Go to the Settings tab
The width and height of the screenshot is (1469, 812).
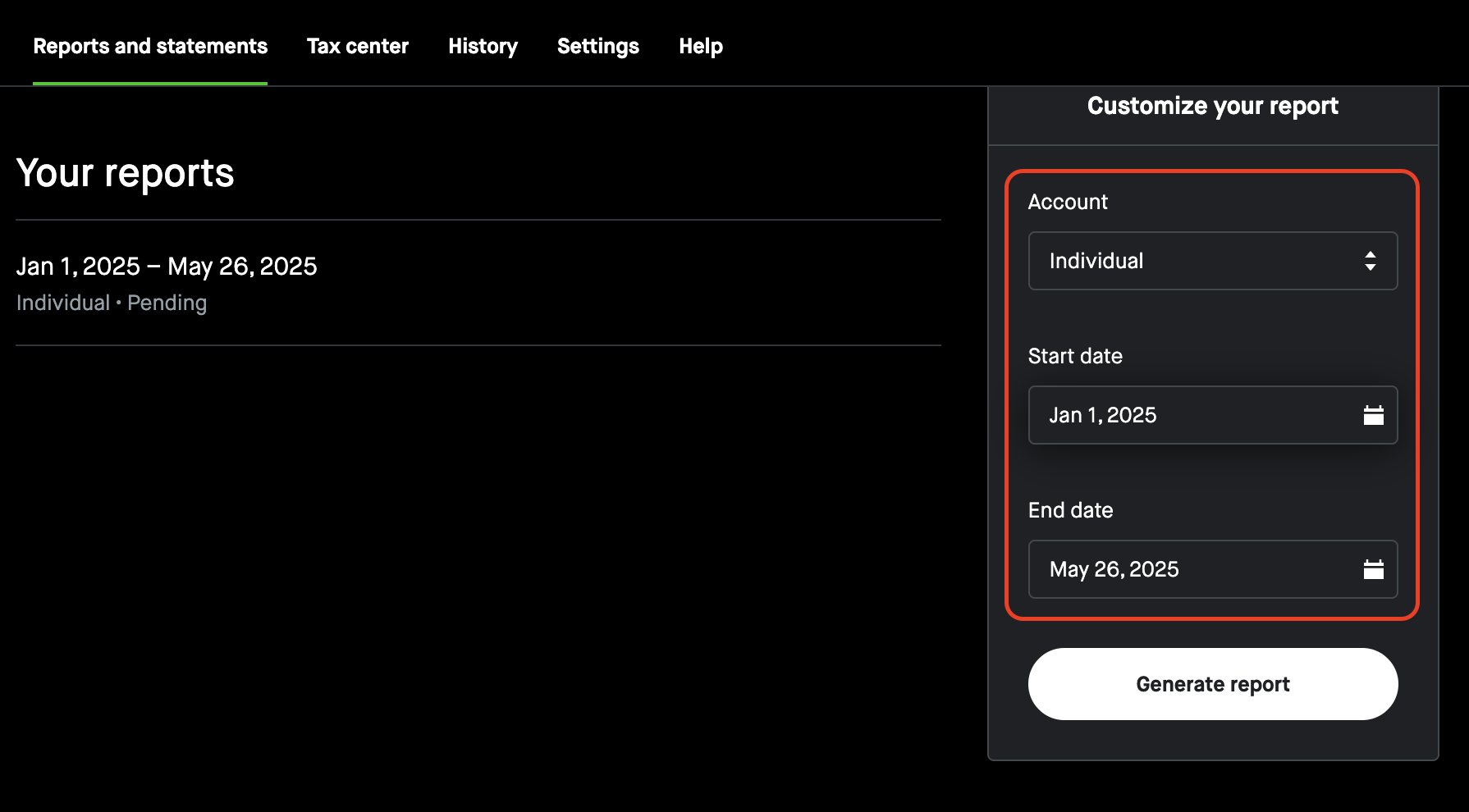point(597,46)
